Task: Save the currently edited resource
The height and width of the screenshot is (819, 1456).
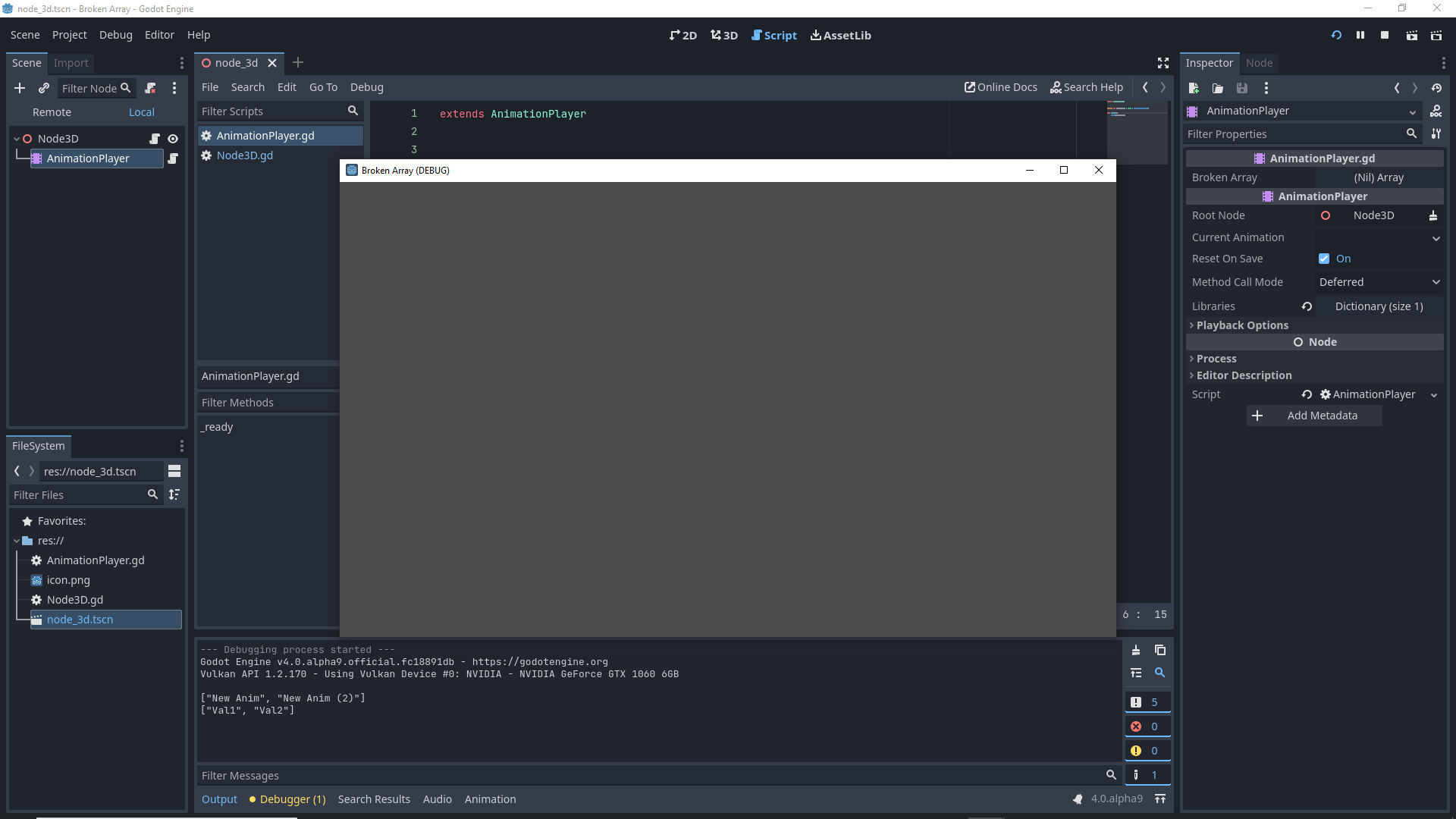Action: click(x=1241, y=88)
